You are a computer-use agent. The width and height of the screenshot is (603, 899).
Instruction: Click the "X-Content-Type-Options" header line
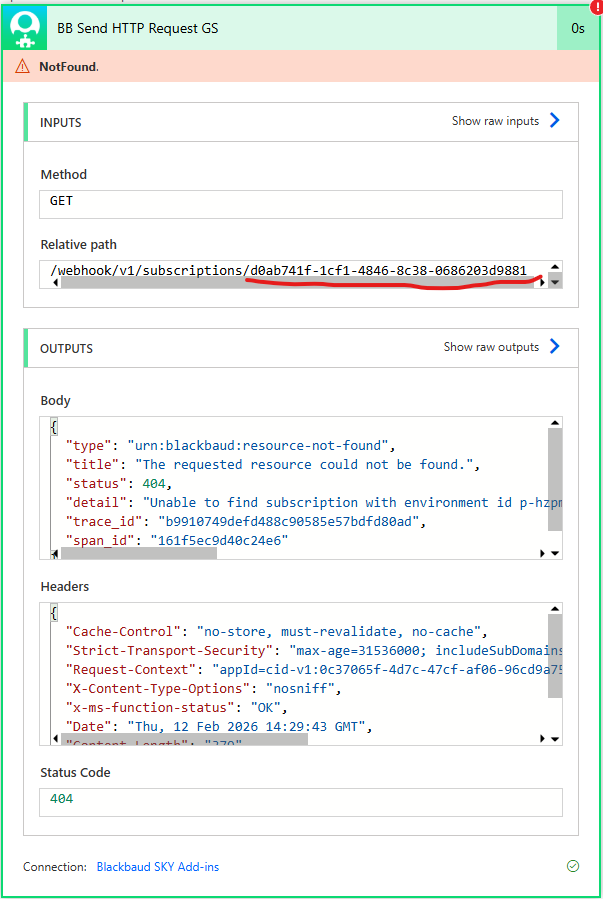tap(203, 688)
